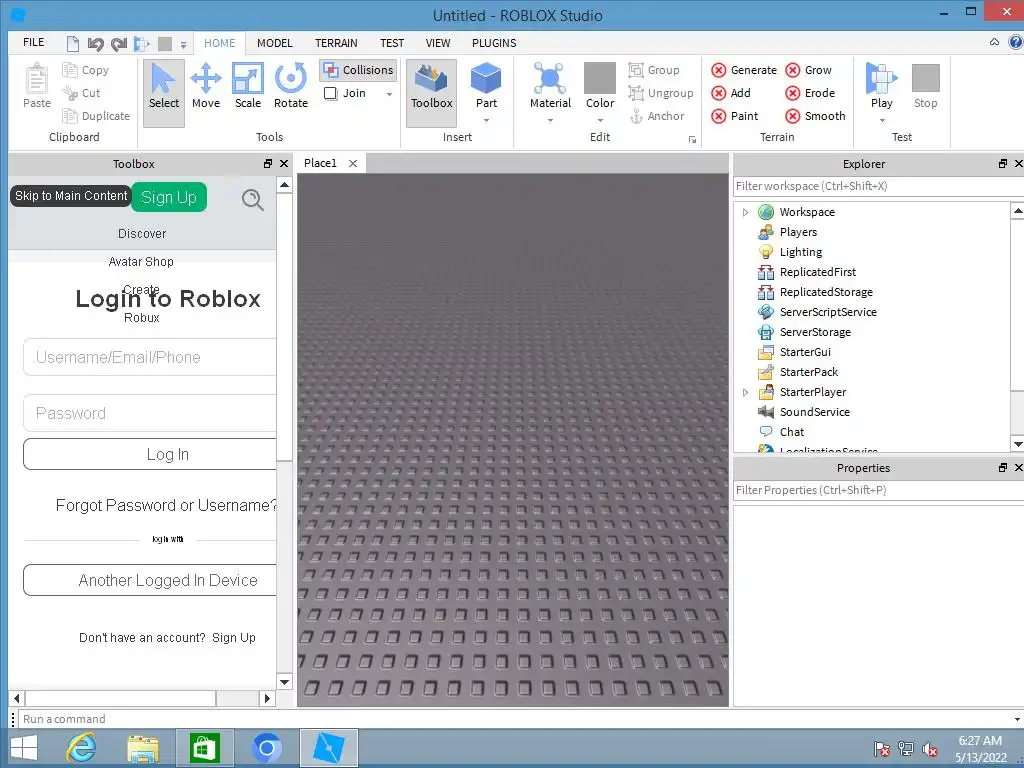Click Generate terrain tool

[744, 70]
